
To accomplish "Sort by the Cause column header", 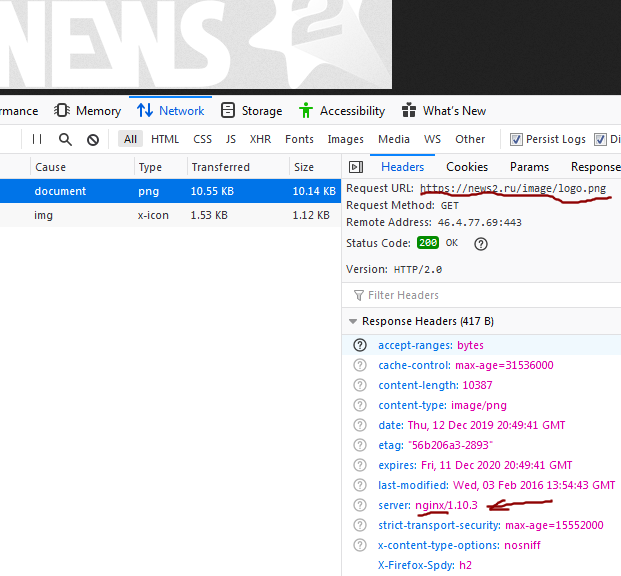I will (82, 167).
